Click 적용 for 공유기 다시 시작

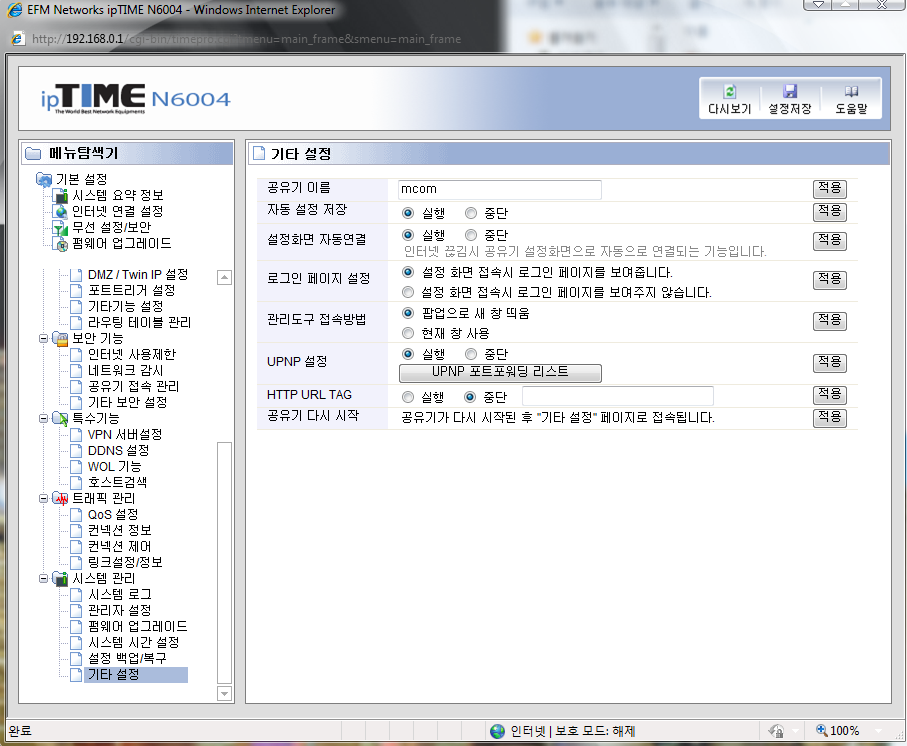[829, 418]
